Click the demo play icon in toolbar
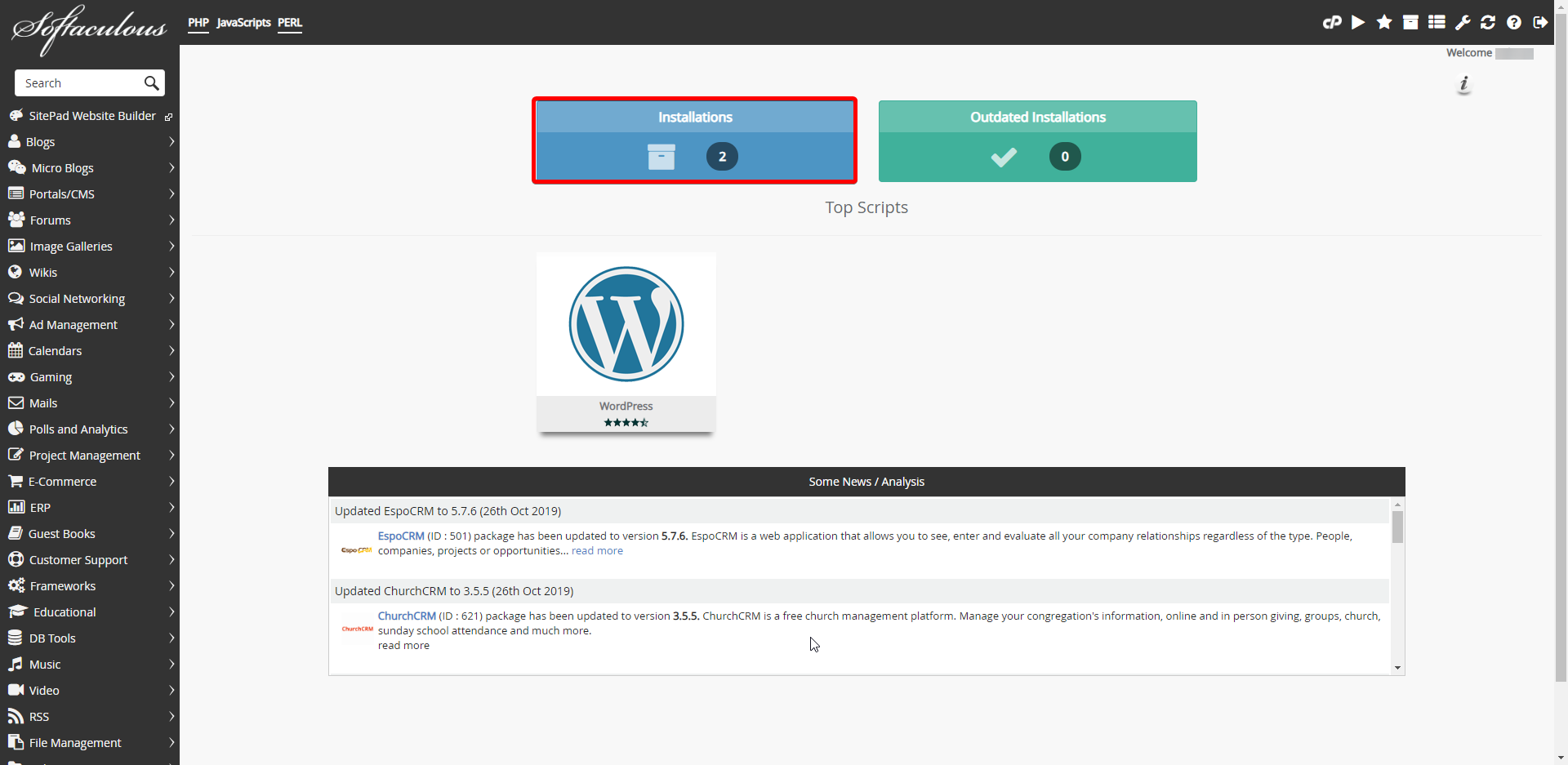The image size is (1568, 765). click(1358, 23)
